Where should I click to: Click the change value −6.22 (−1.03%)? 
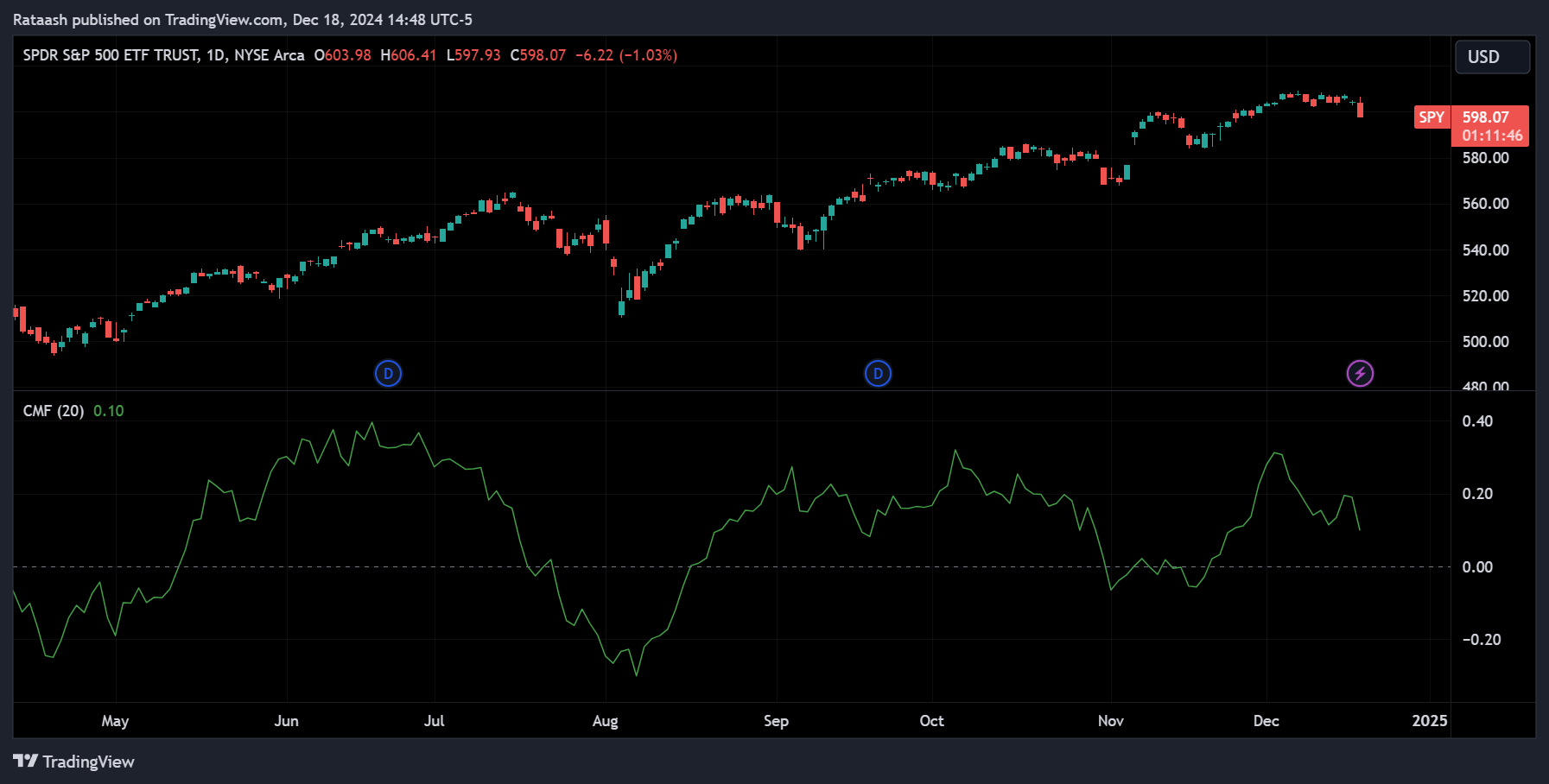(x=626, y=55)
